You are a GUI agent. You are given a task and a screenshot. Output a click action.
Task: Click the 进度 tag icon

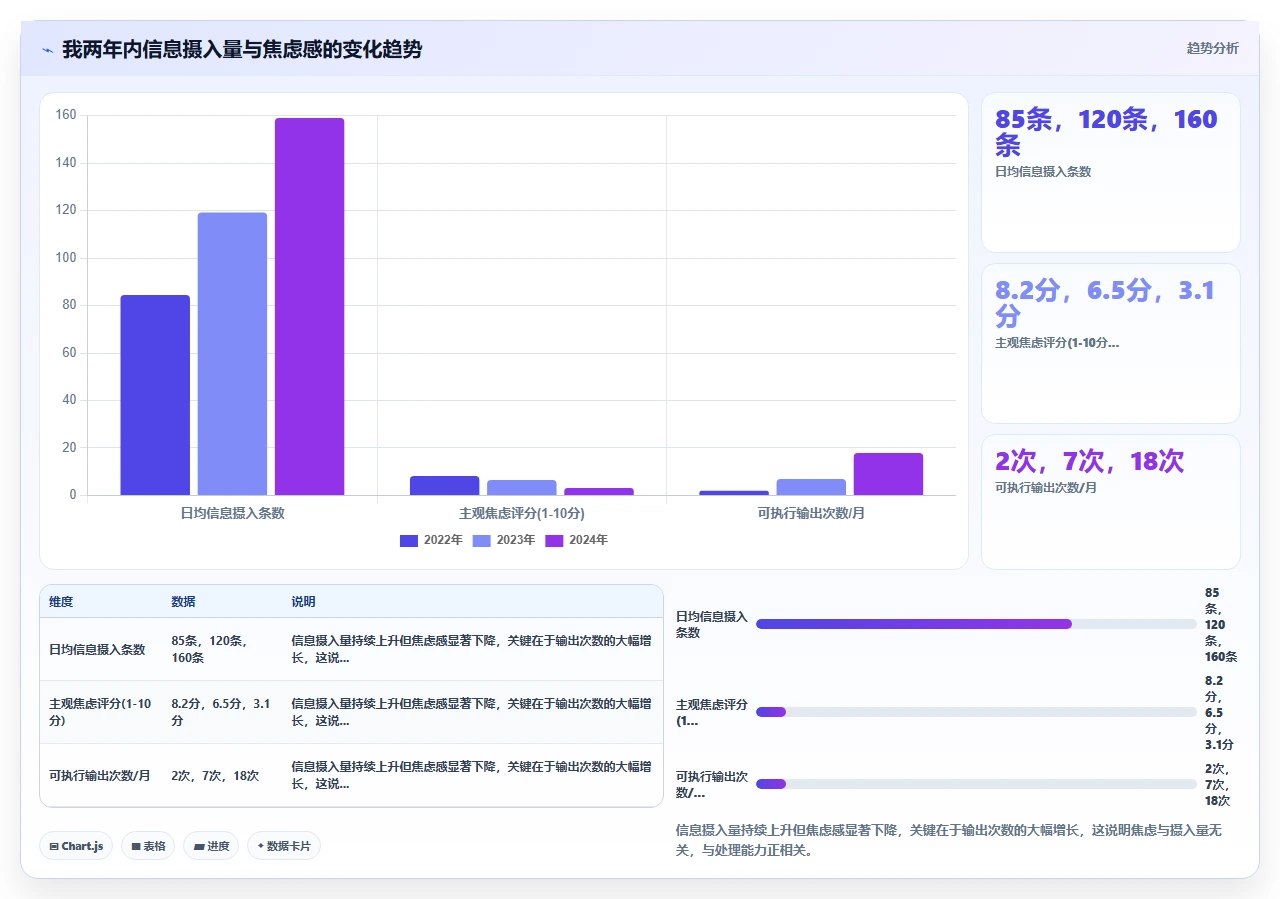click(x=199, y=846)
